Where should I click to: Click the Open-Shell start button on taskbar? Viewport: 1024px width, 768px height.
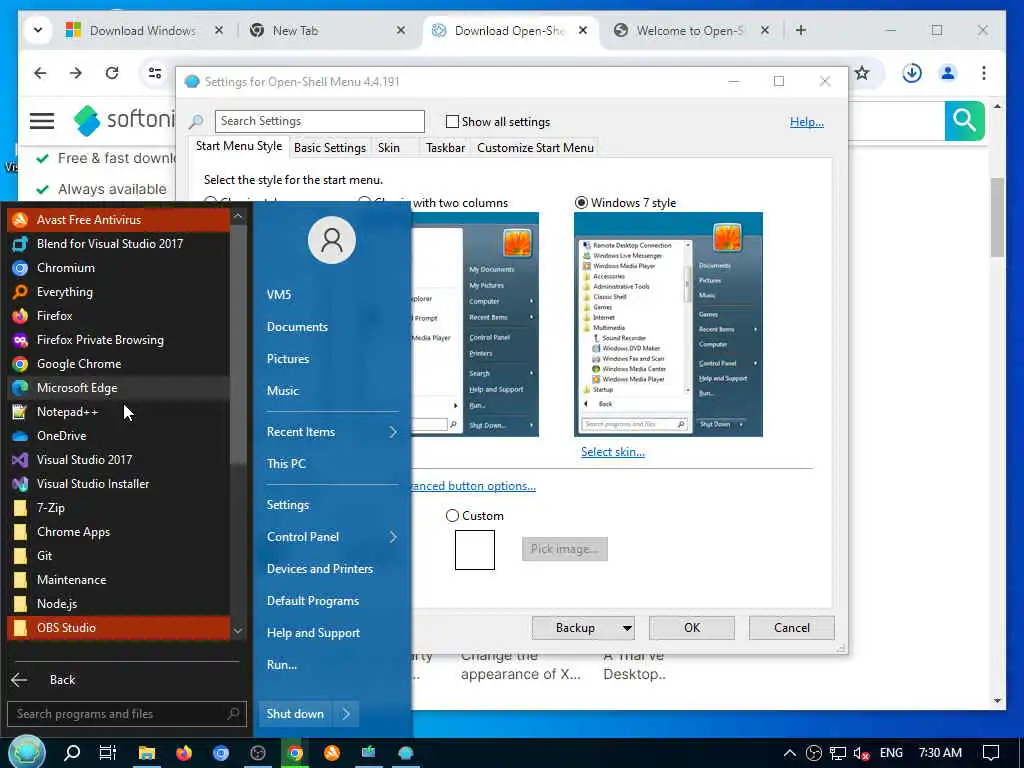tap(27, 752)
